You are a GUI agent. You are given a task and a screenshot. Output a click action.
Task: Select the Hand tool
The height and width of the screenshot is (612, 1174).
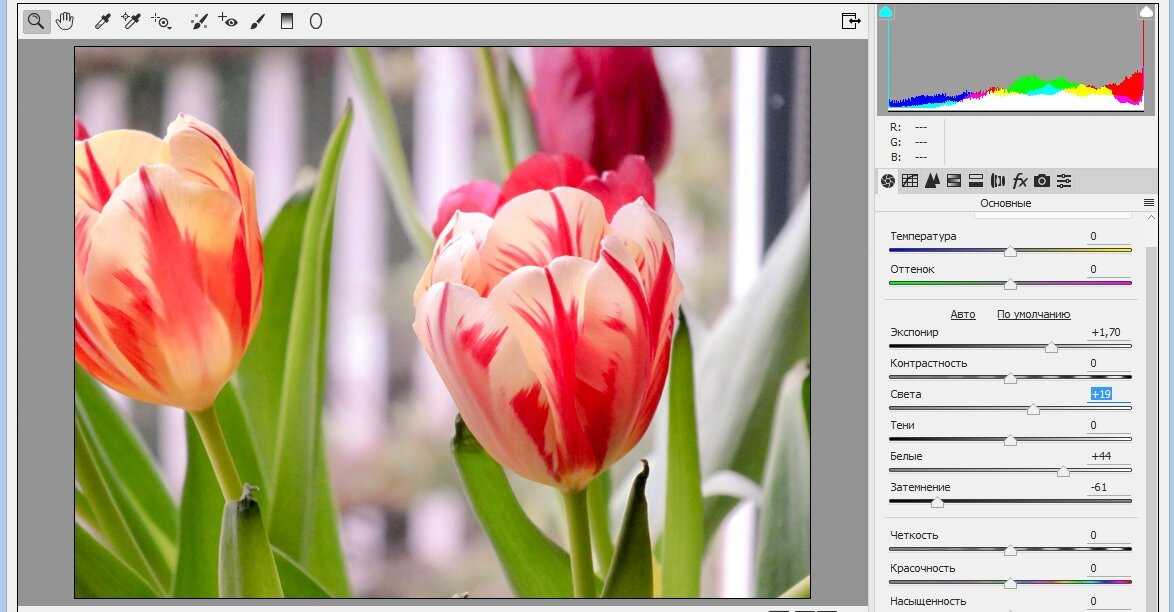tap(65, 21)
